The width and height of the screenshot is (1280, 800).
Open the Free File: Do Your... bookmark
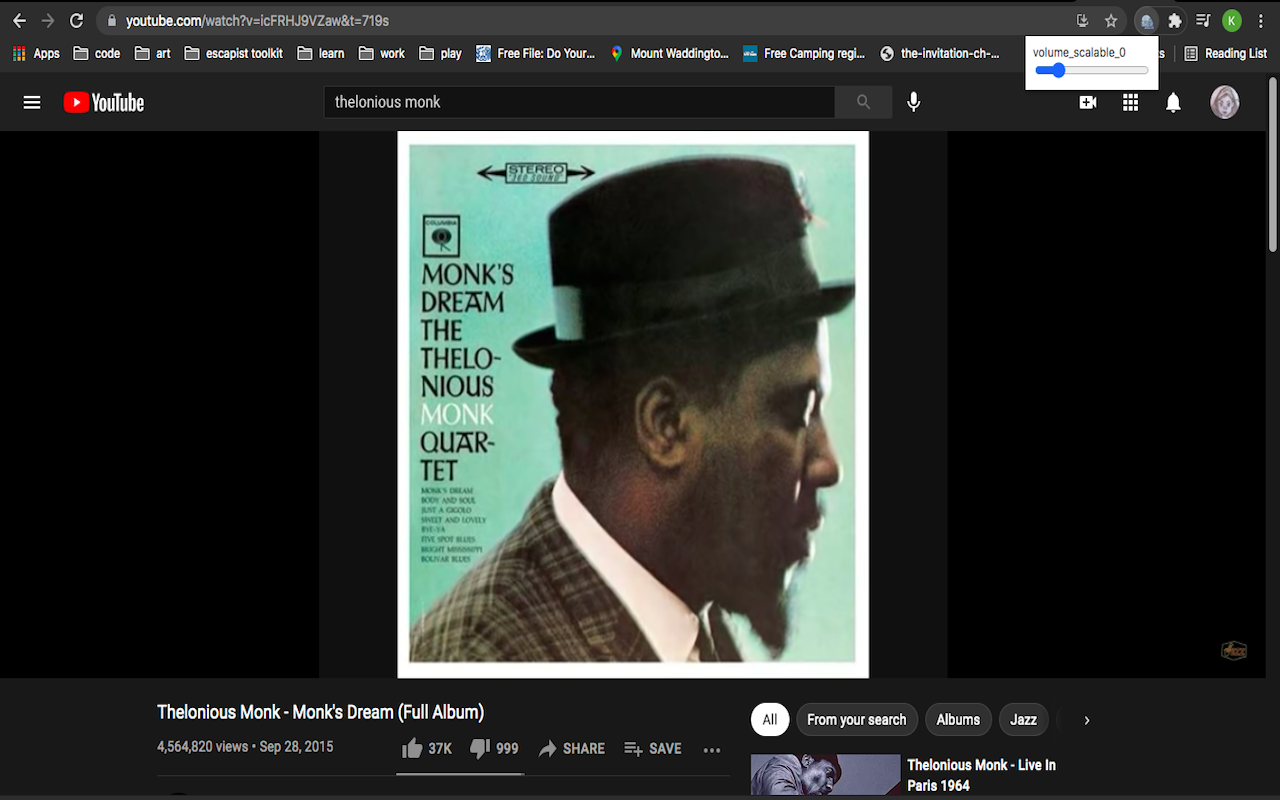(x=536, y=53)
